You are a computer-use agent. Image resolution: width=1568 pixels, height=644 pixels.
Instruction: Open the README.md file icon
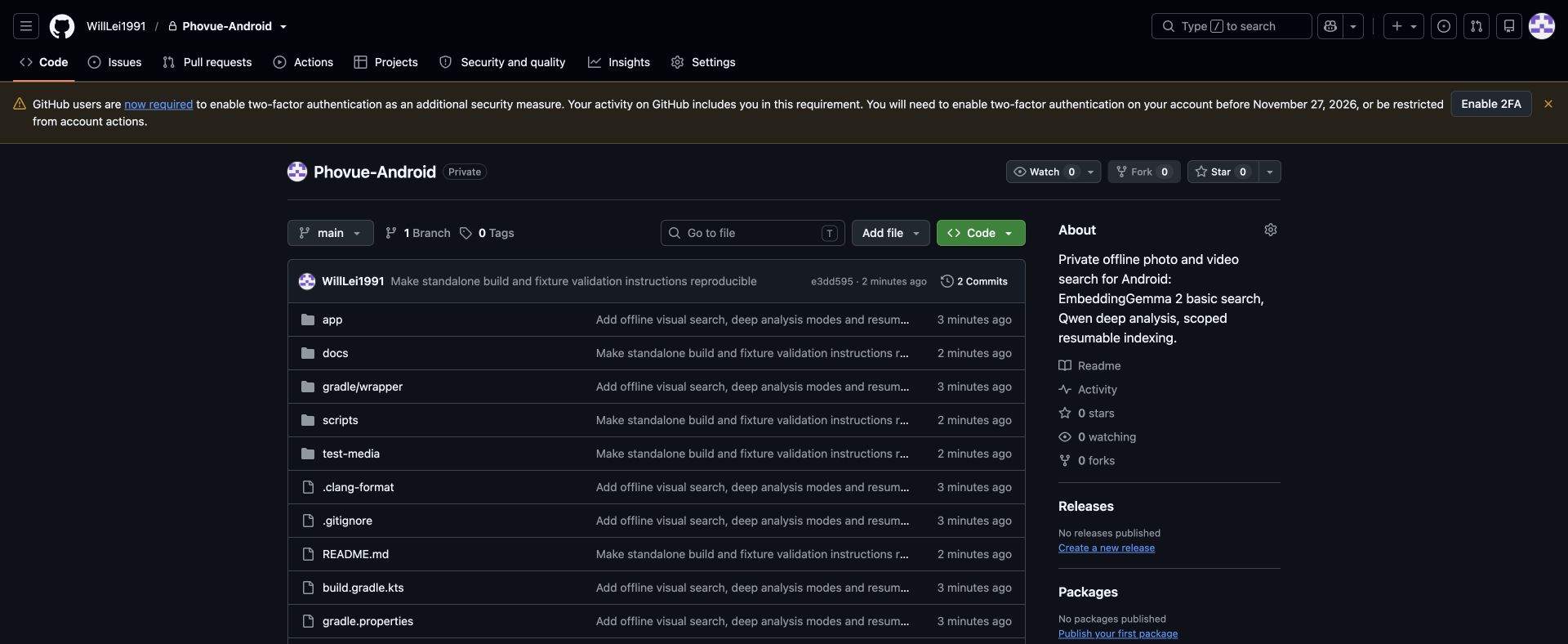308,554
